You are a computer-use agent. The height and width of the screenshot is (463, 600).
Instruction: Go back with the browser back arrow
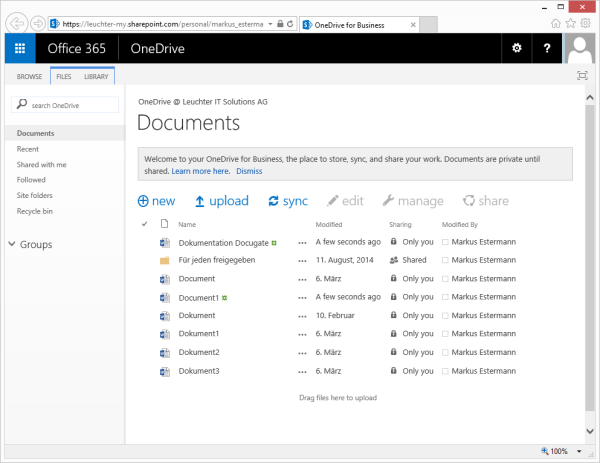pyautogui.click(x=16, y=24)
